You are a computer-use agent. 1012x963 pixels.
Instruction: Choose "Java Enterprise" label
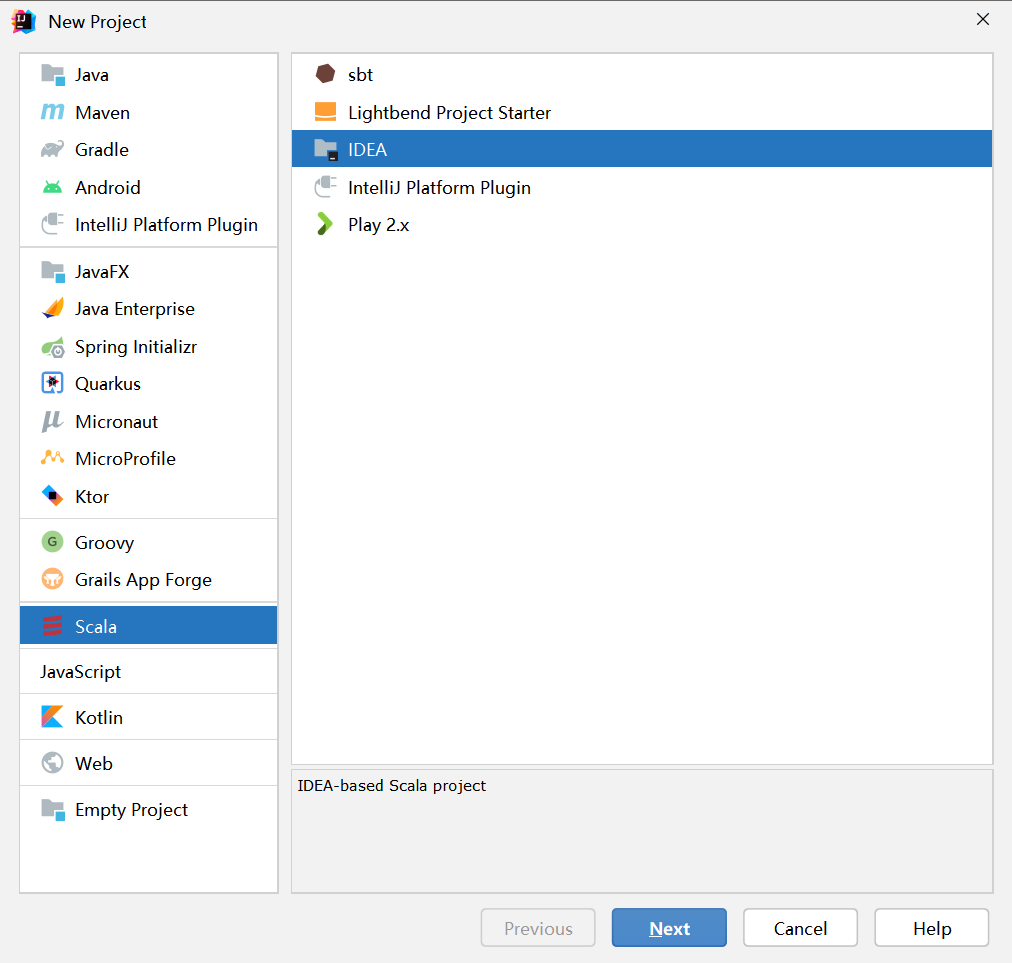(x=135, y=309)
